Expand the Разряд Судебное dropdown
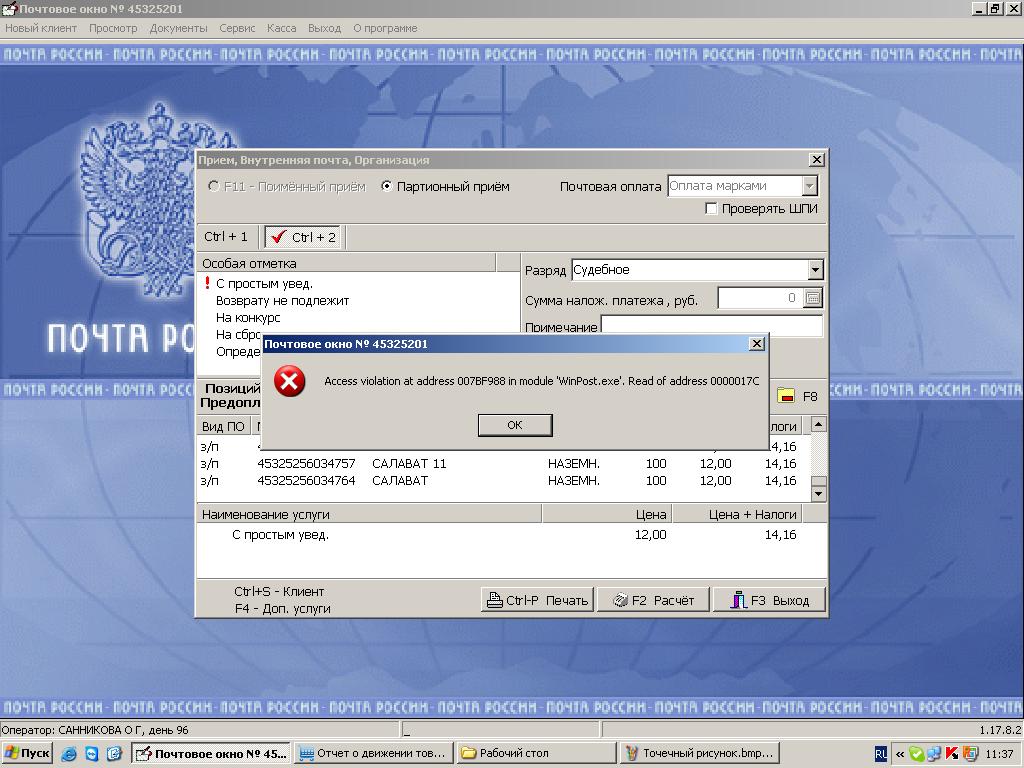 pyautogui.click(x=815, y=270)
